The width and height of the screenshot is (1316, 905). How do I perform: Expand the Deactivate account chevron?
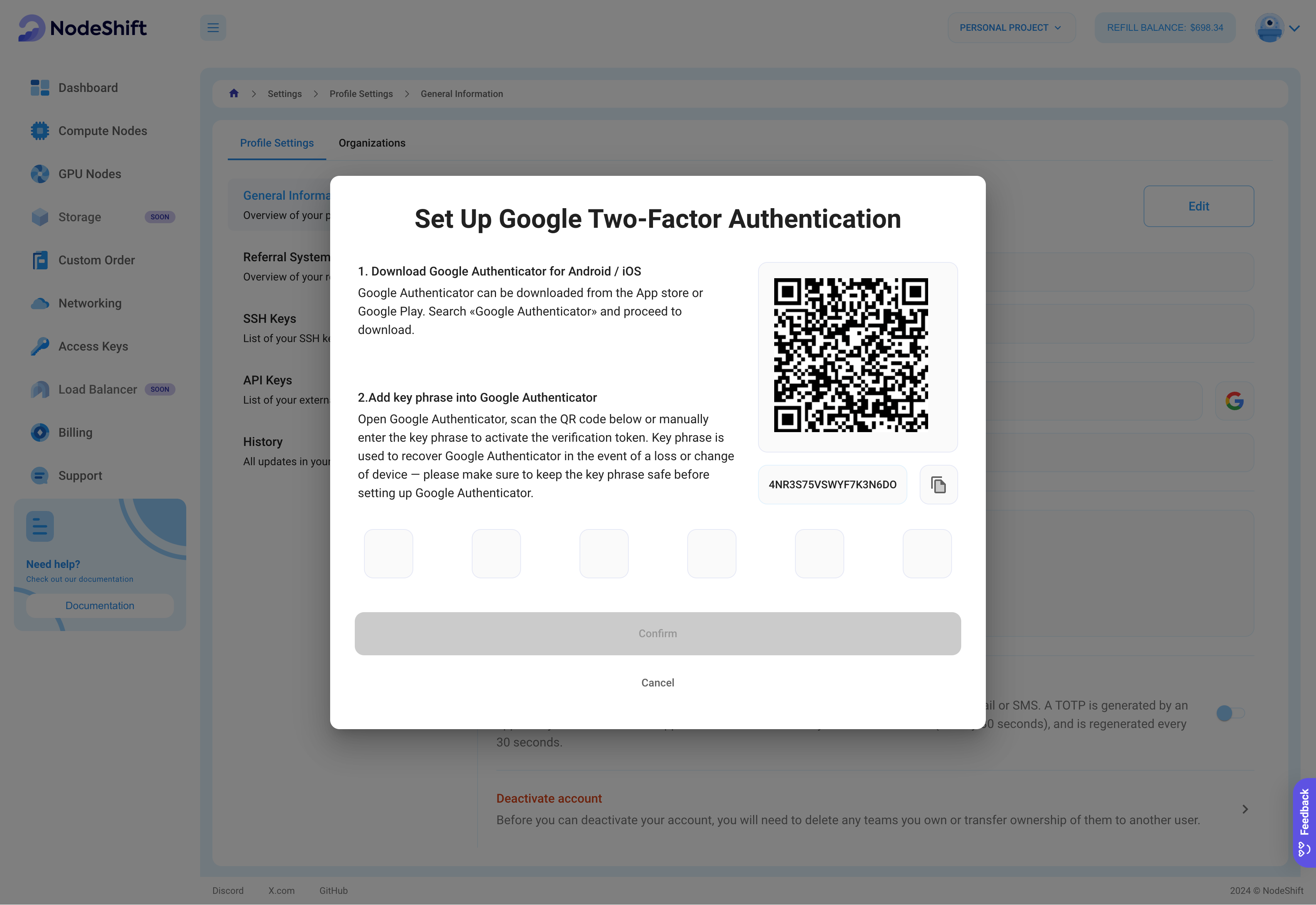(x=1245, y=809)
